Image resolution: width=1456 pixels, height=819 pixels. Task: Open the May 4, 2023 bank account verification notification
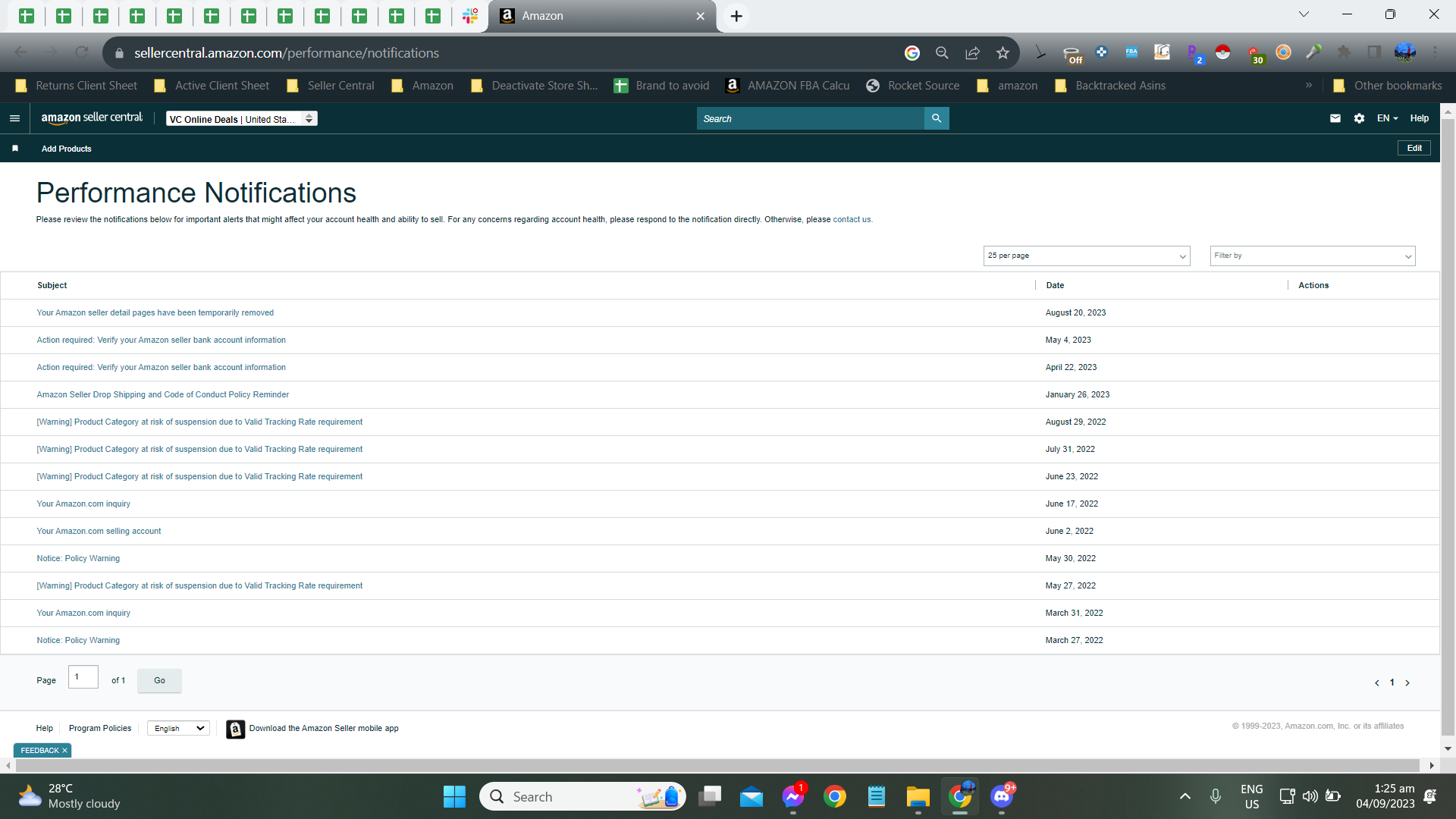coord(162,340)
